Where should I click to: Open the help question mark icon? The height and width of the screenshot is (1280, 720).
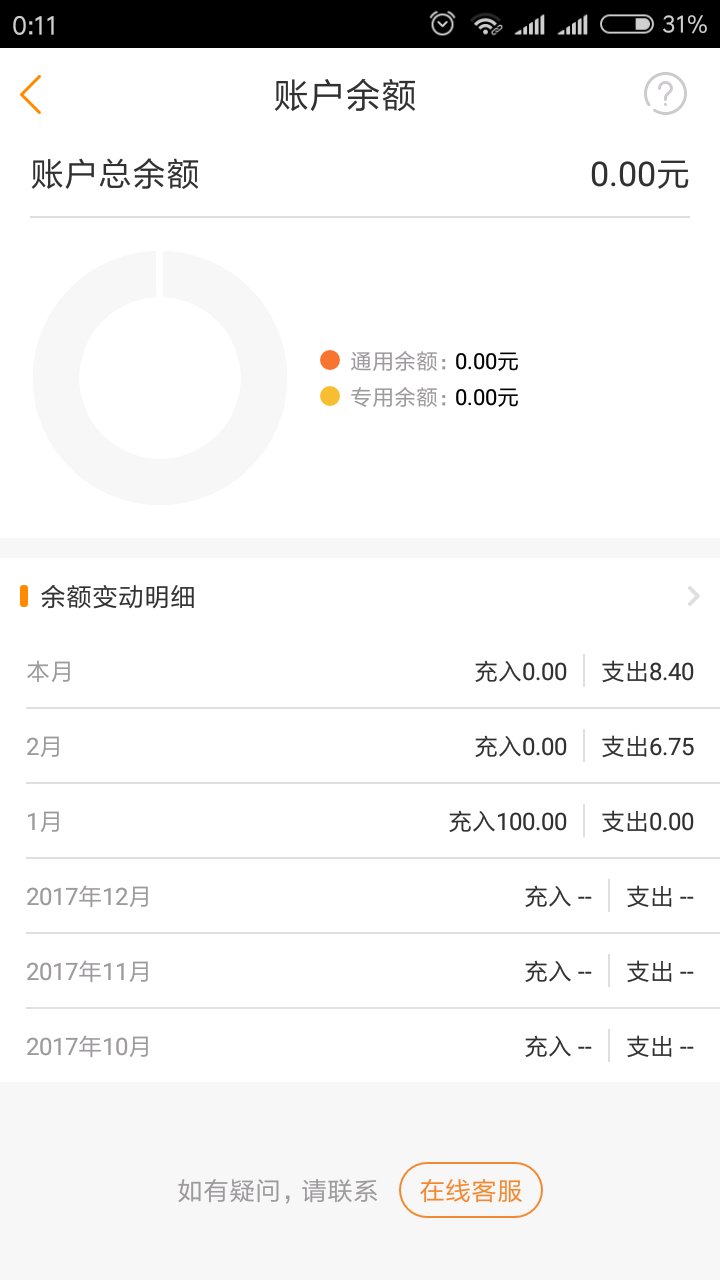tap(665, 95)
